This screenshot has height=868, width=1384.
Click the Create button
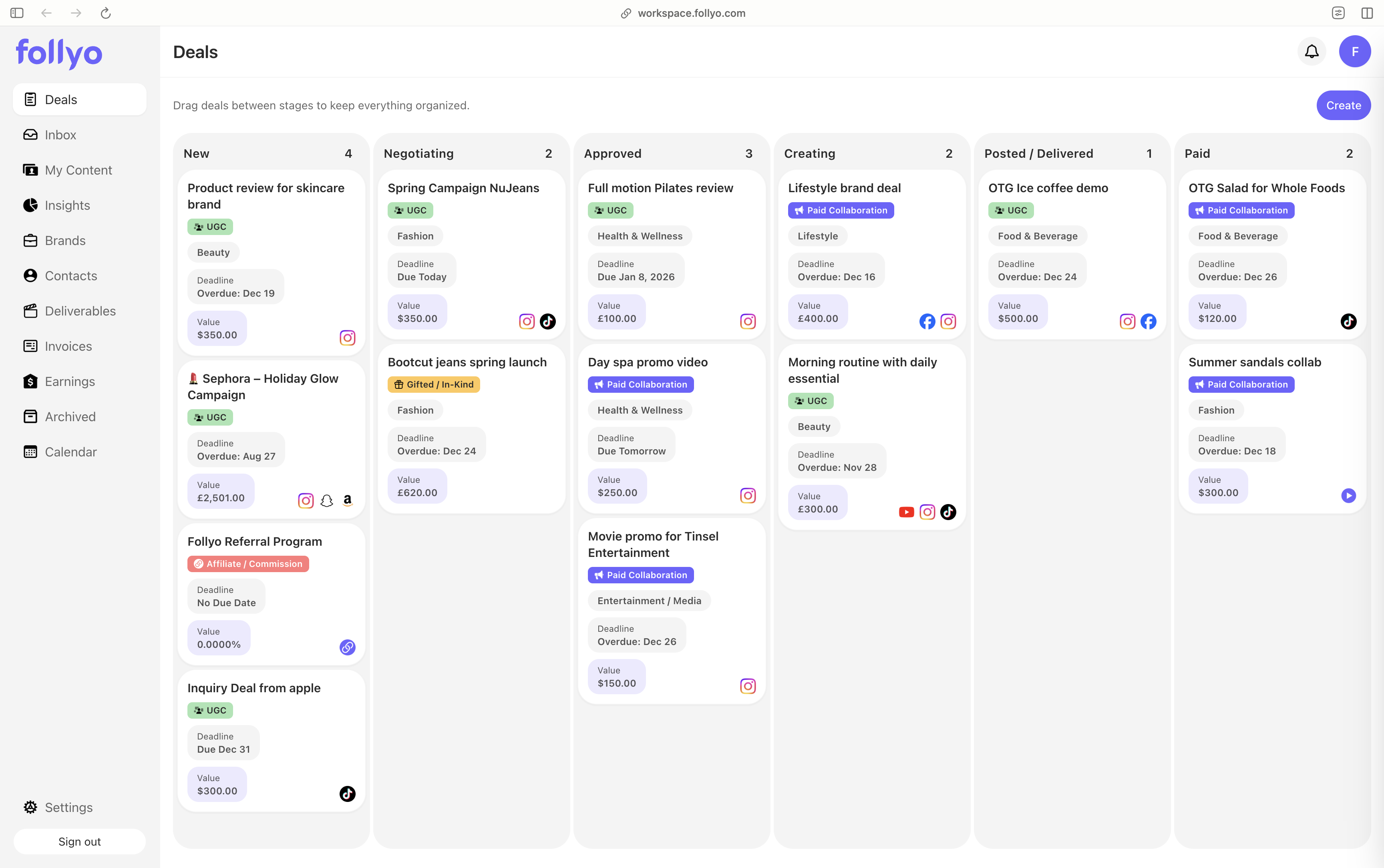pyautogui.click(x=1343, y=105)
